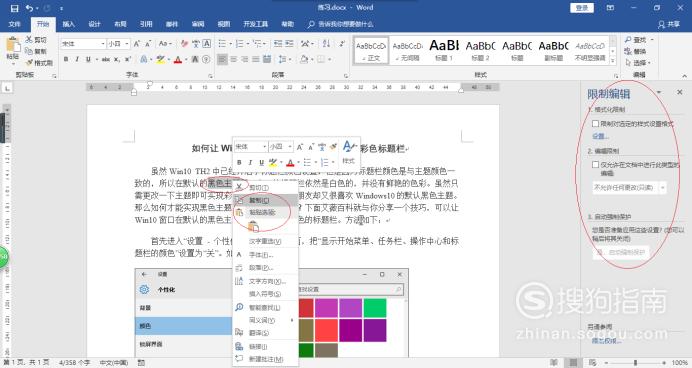Screen dimensions: 692x368
Task: Click the paste option icon in the context menu
Action: (253, 227)
